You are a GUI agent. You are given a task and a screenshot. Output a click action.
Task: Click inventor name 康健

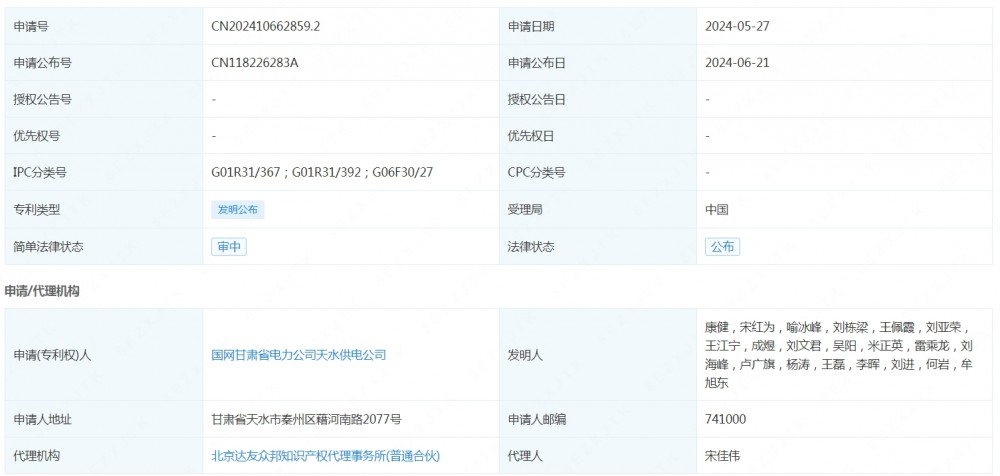click(x=717, y=327)
